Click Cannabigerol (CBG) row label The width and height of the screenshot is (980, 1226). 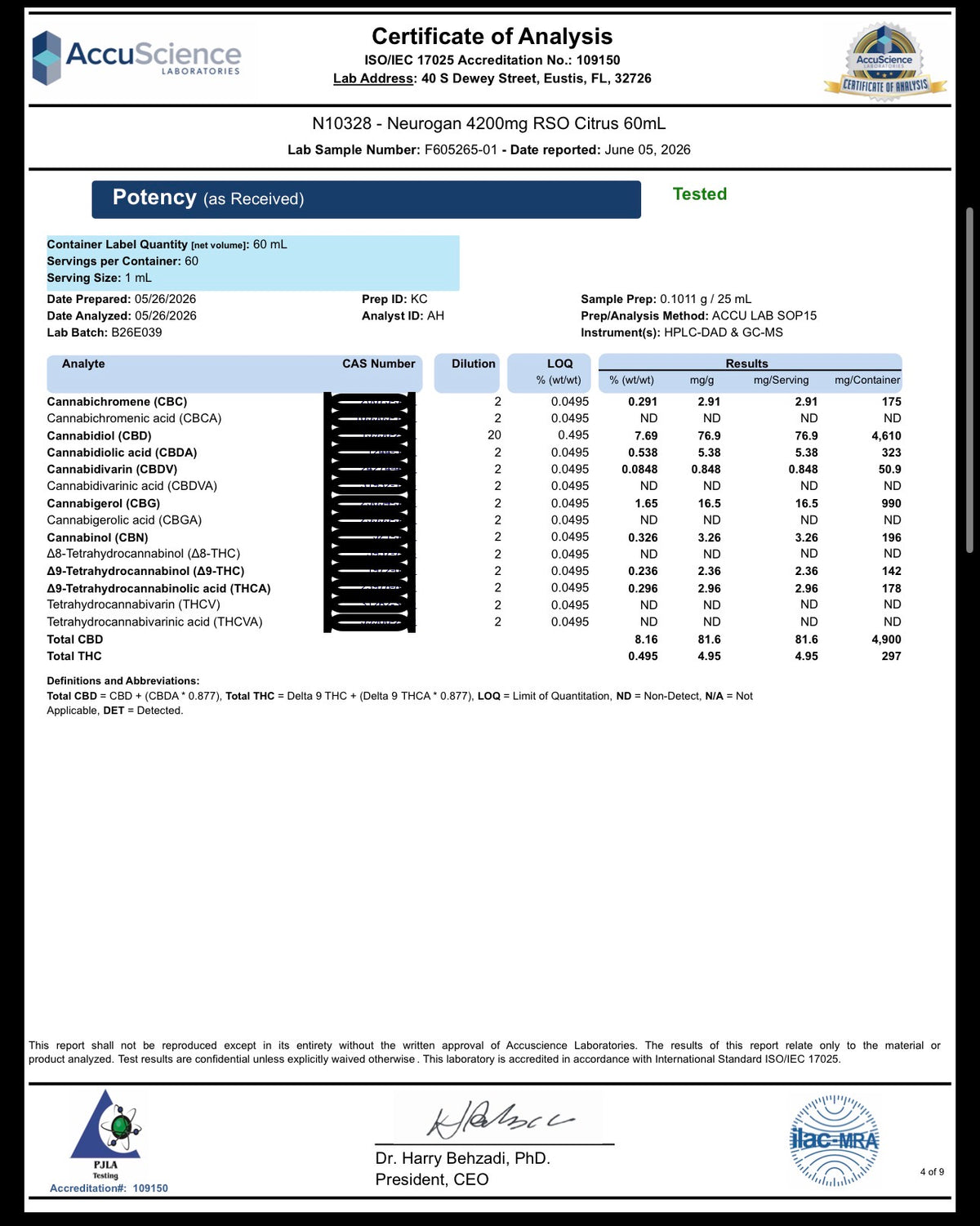coord(103,504)
